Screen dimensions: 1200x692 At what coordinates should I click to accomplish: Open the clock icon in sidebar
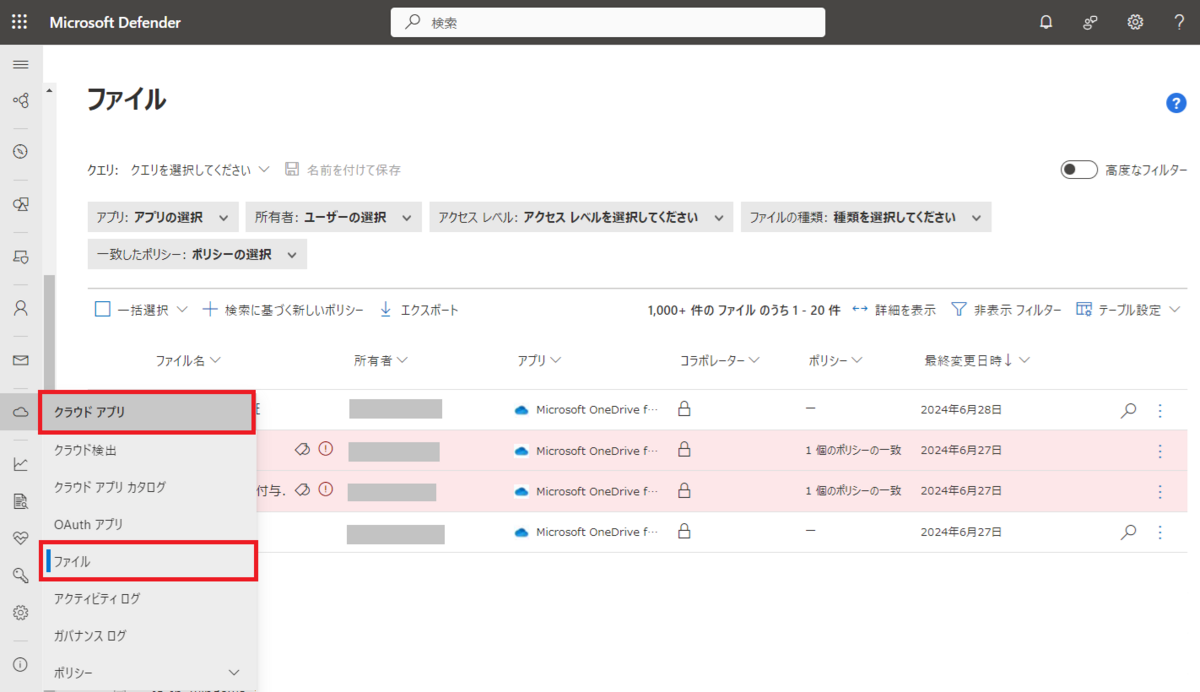click(x=20, y=152)
